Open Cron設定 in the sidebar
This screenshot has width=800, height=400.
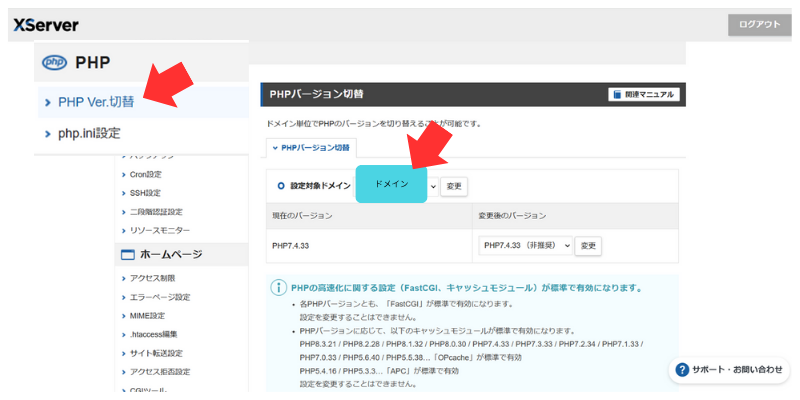(x=145, y=174)
